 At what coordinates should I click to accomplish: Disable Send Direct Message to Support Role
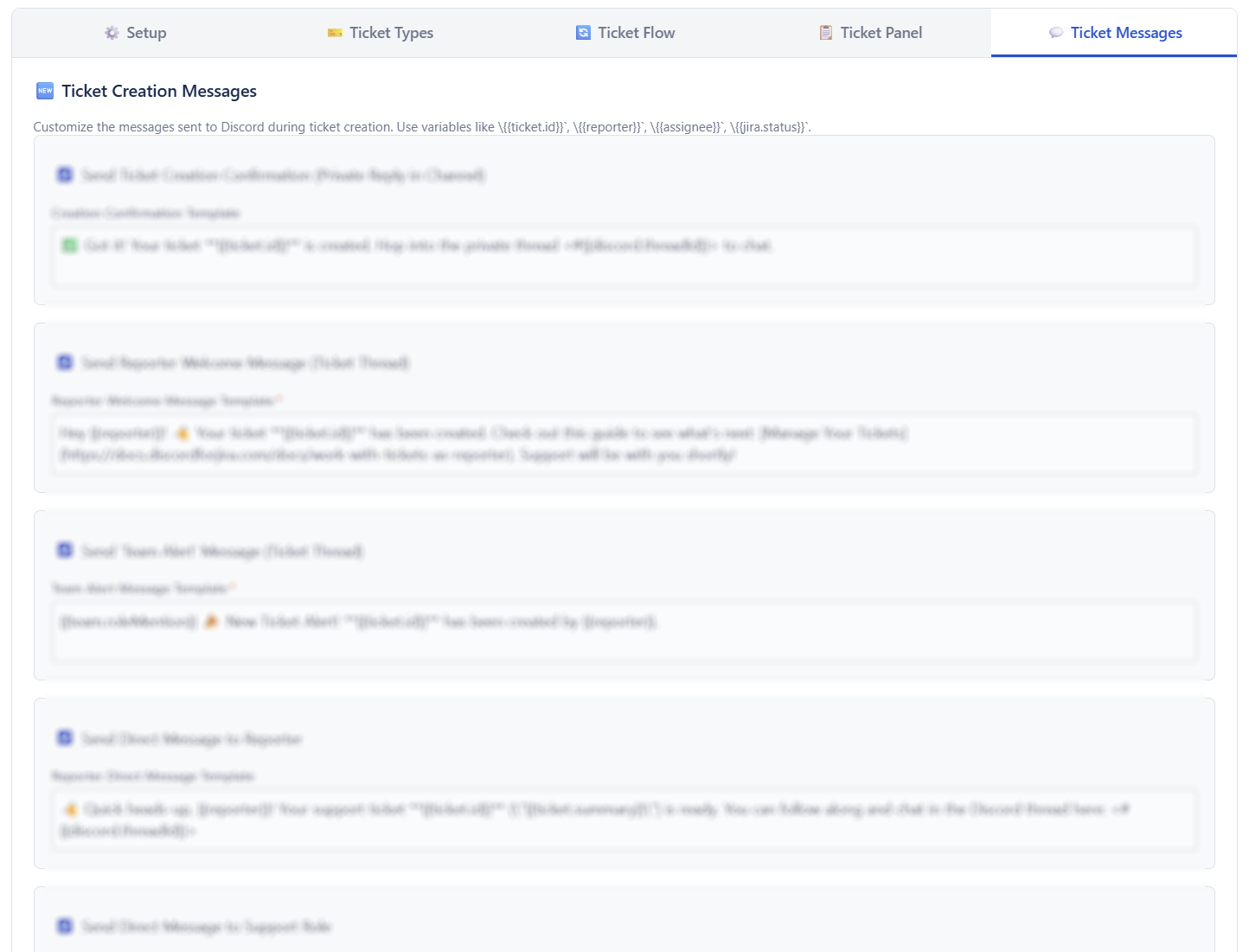tap(65, 925)
